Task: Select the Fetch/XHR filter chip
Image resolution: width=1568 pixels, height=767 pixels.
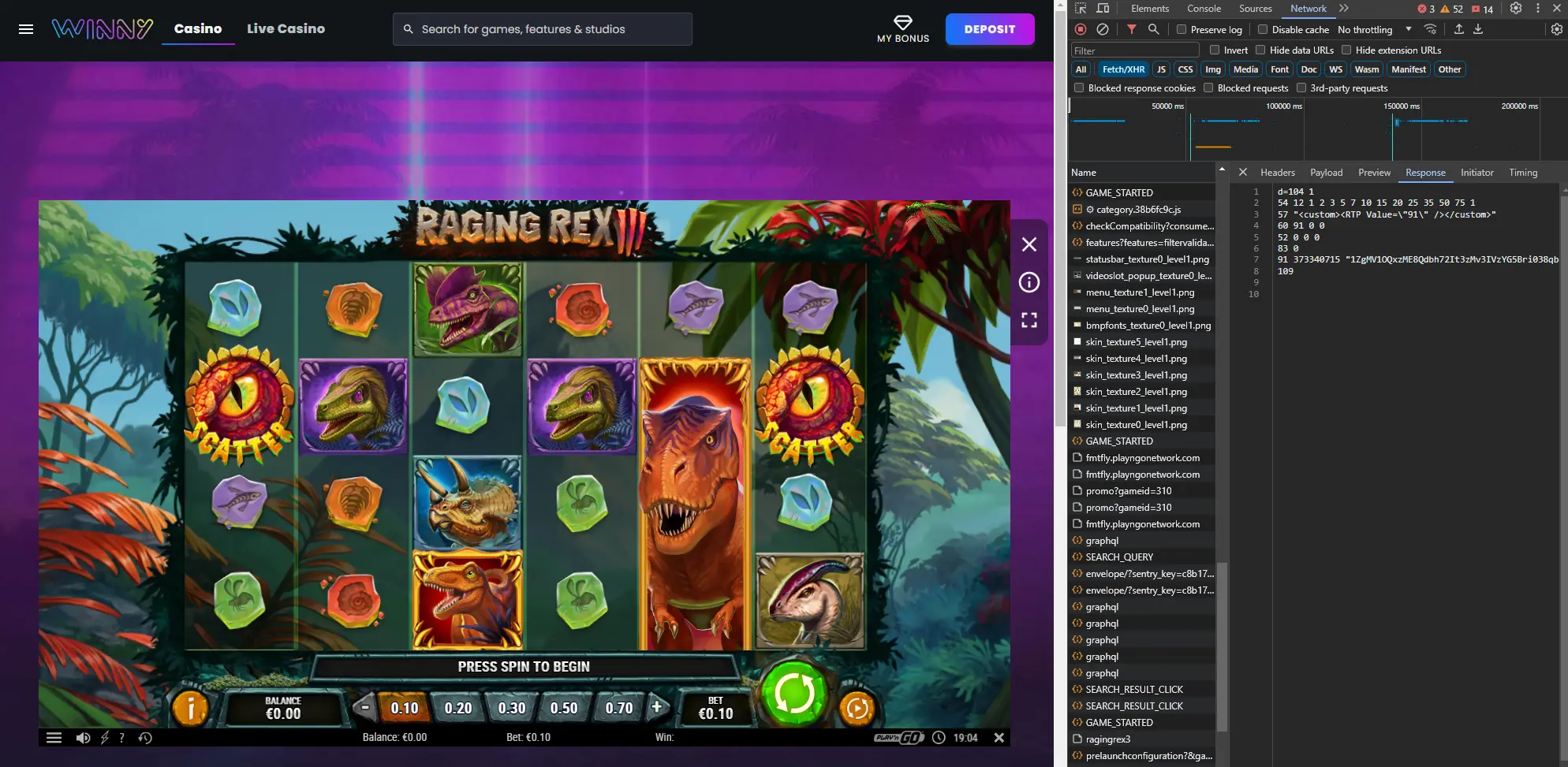Action: click(x=1123, y=69)
